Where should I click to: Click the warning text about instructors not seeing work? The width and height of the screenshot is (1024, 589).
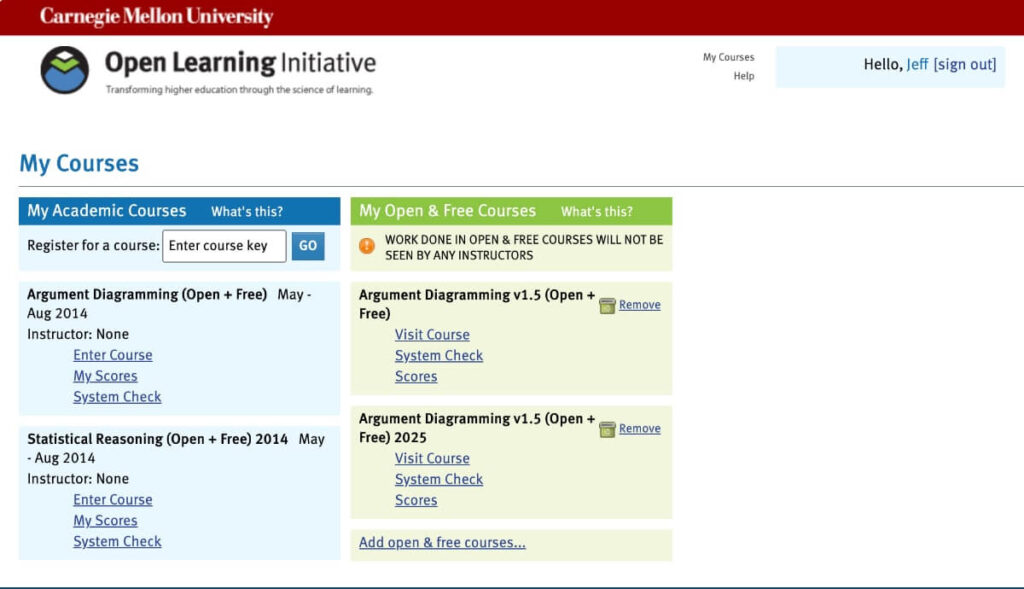tap(524, 247)
